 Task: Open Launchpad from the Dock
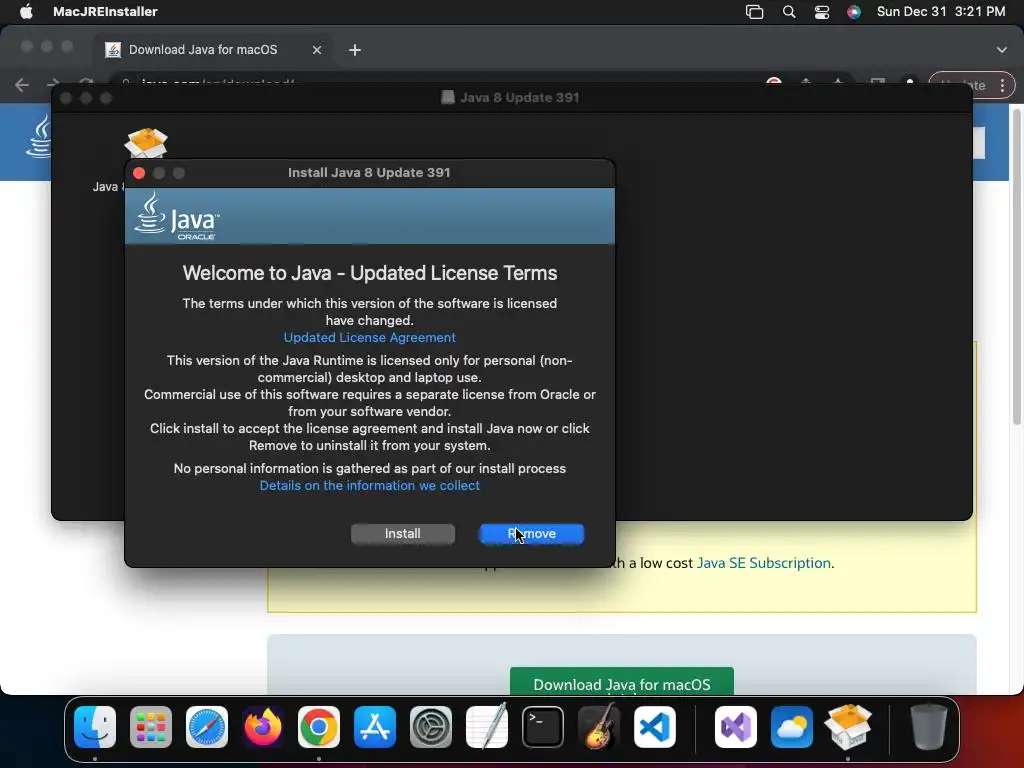point(151,727)
